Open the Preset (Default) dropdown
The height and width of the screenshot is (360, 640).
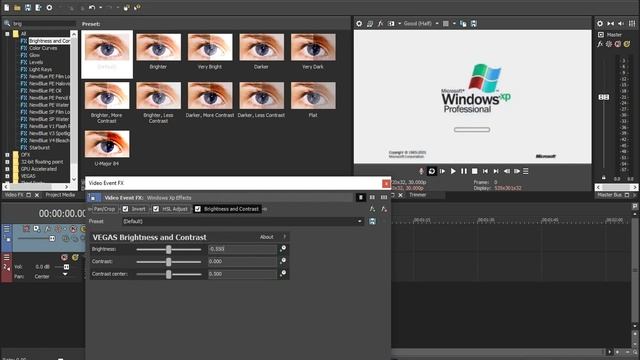[243, 221]
